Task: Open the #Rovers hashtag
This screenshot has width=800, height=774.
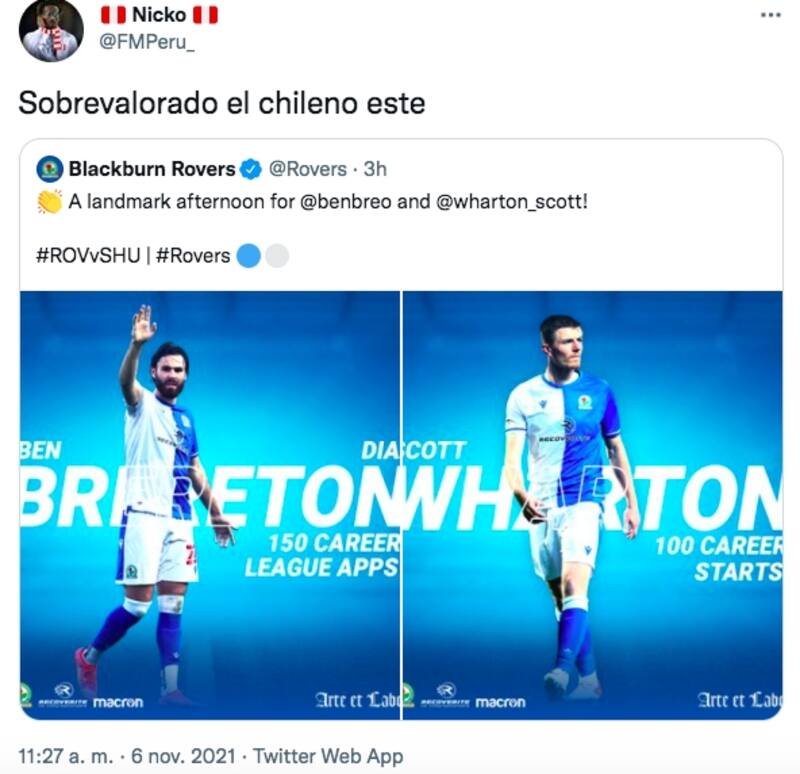Action: (x=194, y=256)
